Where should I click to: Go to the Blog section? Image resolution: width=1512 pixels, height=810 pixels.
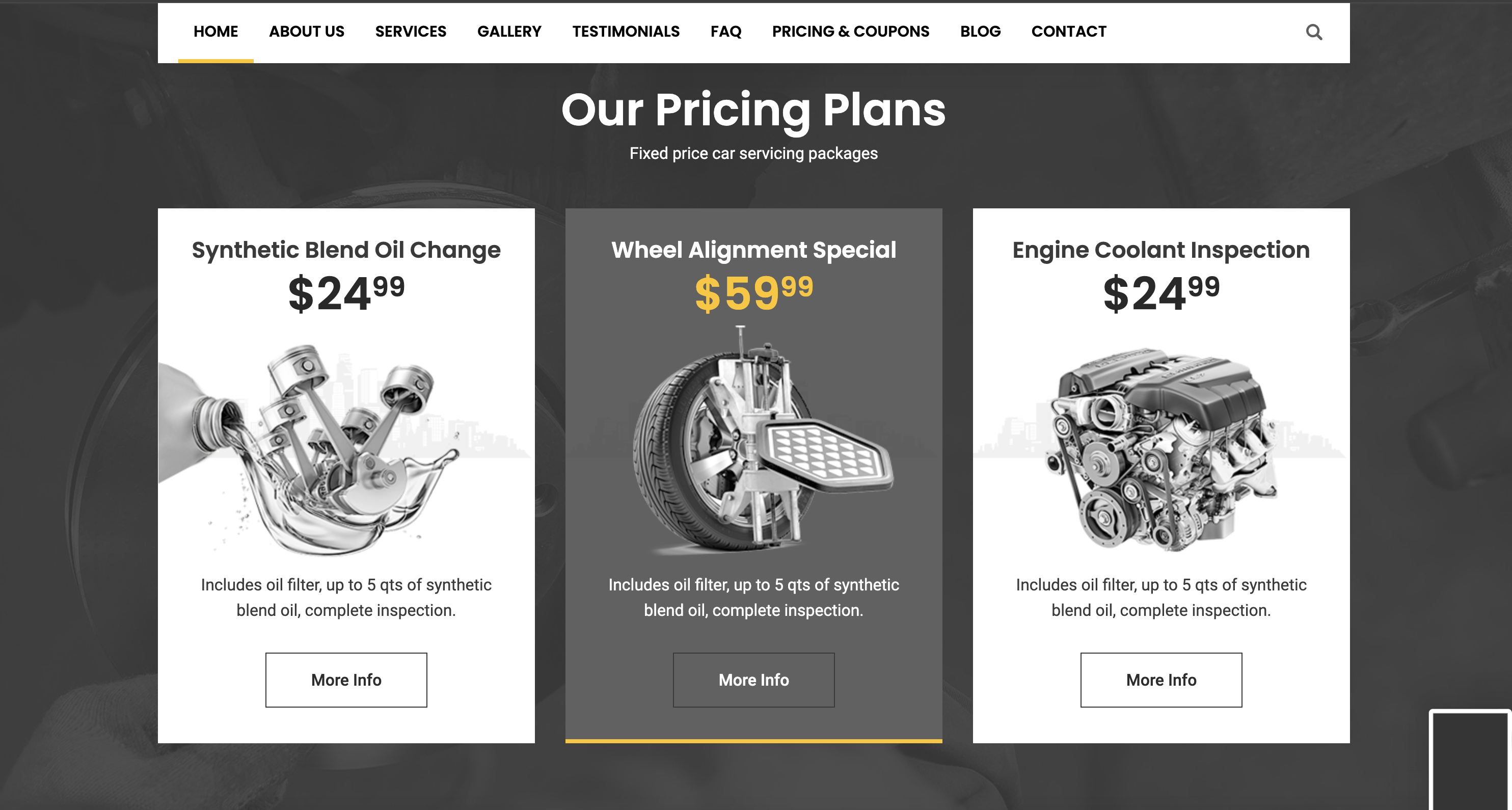pos(980,32)
